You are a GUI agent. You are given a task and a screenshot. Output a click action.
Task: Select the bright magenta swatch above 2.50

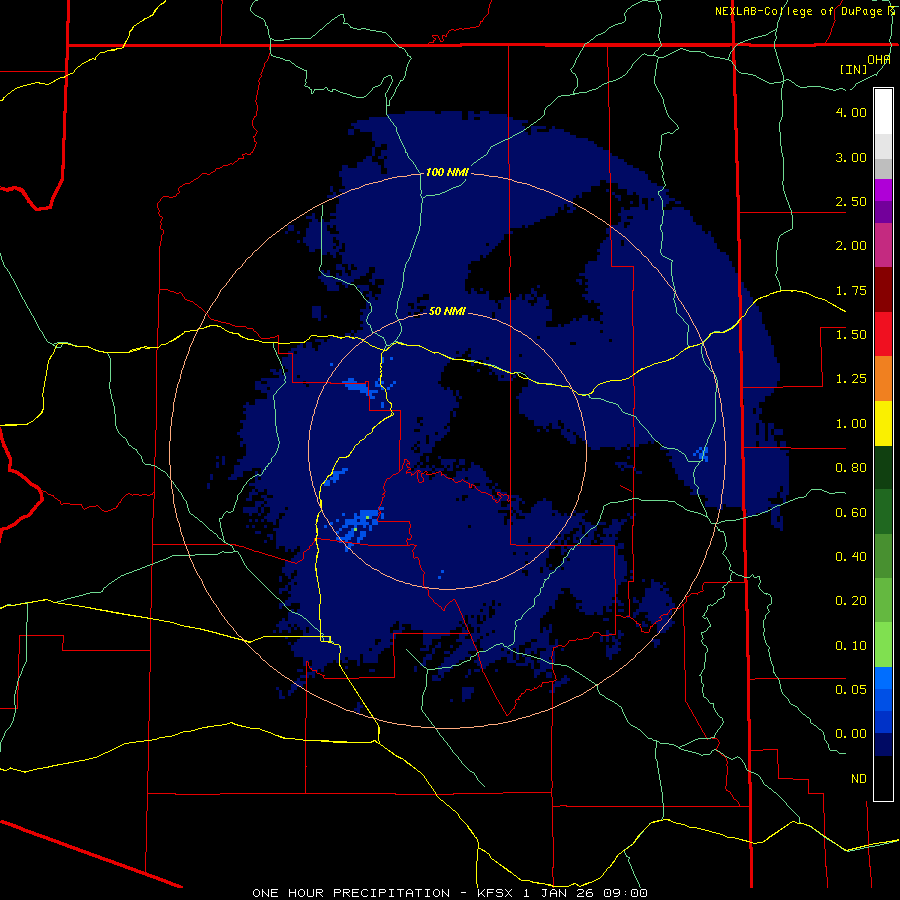(883, 190)
